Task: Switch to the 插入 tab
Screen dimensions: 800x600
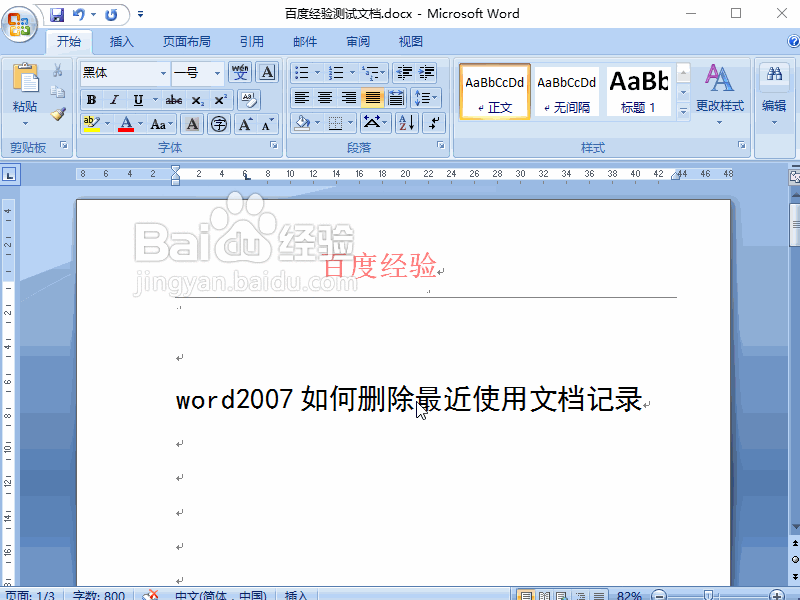Action: 121,41
